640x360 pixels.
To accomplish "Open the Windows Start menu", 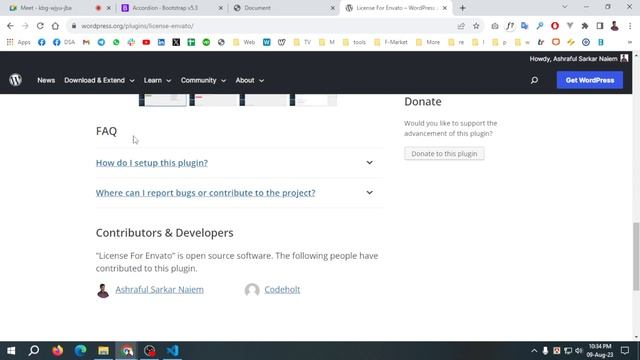I will click(x=11, y=351).
